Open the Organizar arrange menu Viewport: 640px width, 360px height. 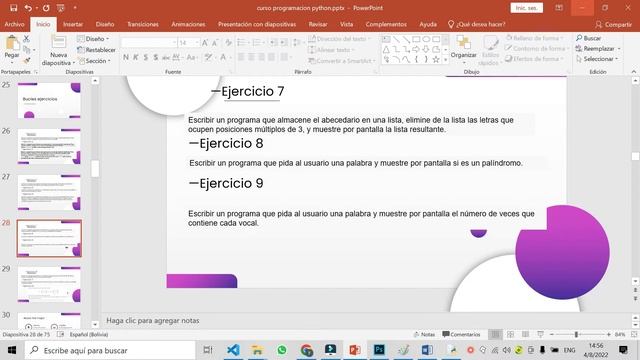[464, 50]
